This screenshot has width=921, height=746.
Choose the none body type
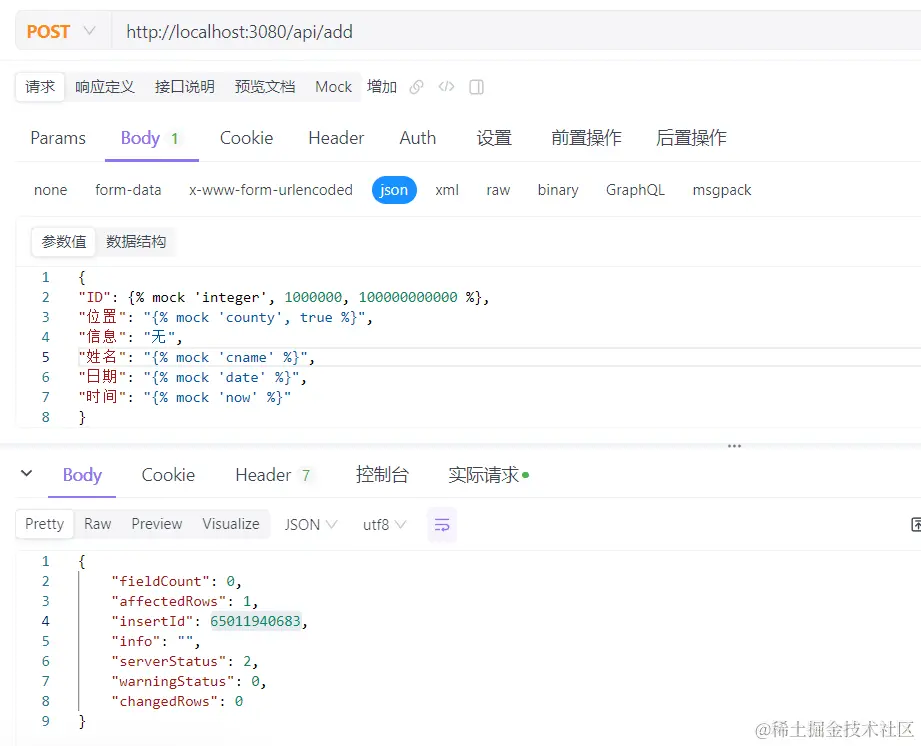(51, 190)
